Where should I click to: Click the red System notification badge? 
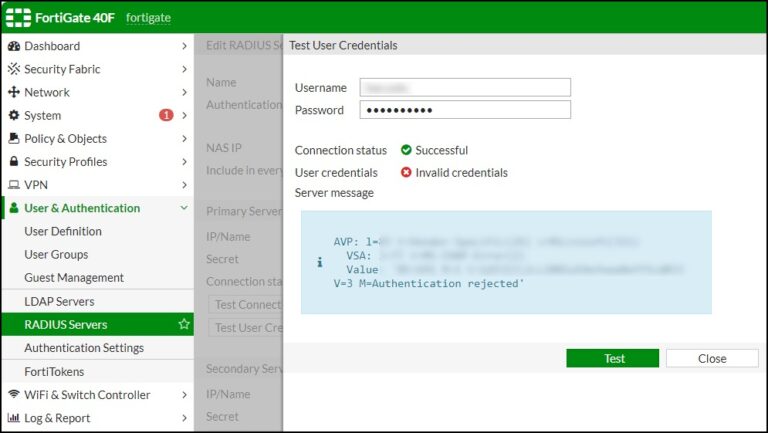pos(166,115)
